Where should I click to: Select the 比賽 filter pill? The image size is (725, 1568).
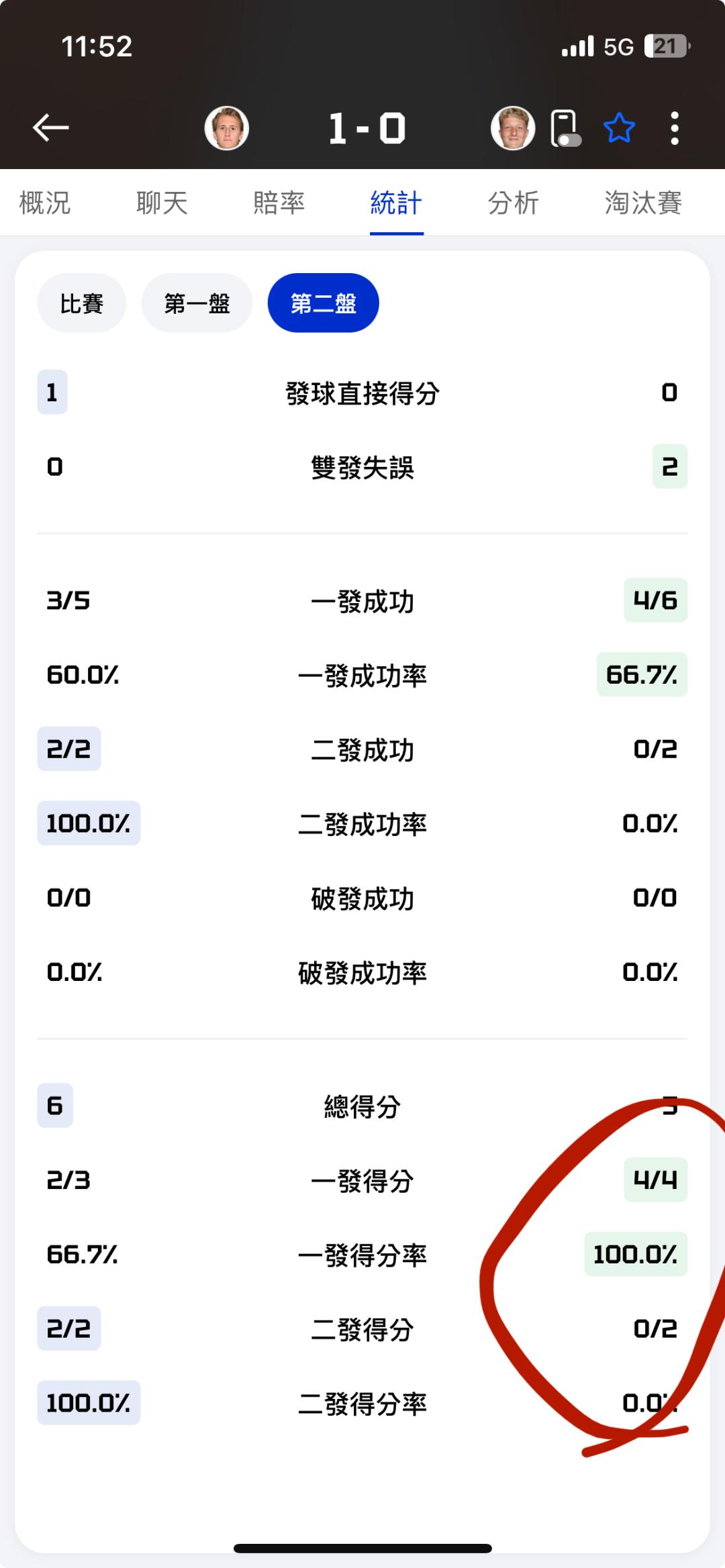point(81,303)
